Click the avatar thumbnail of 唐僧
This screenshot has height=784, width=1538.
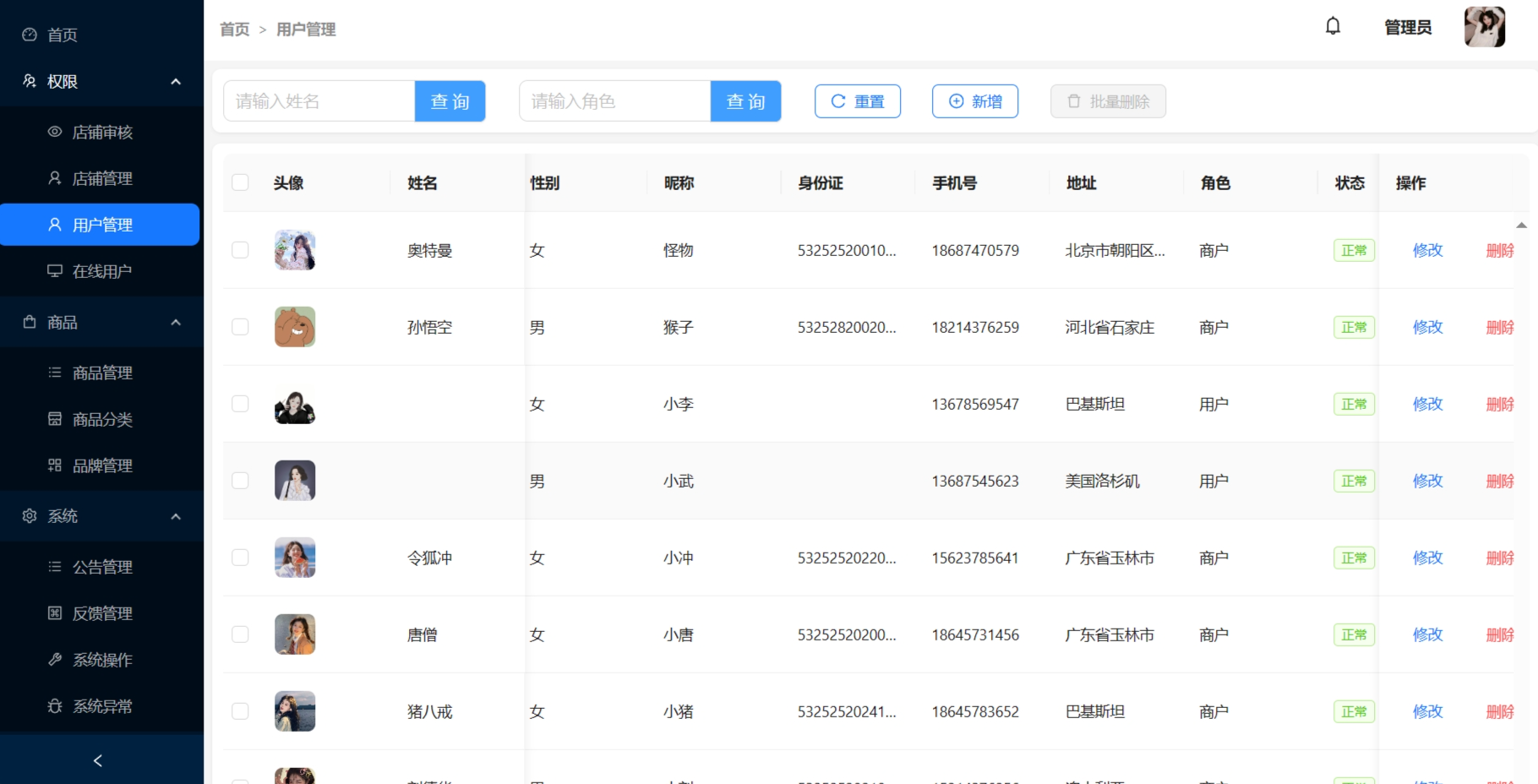tap(295, 634)
